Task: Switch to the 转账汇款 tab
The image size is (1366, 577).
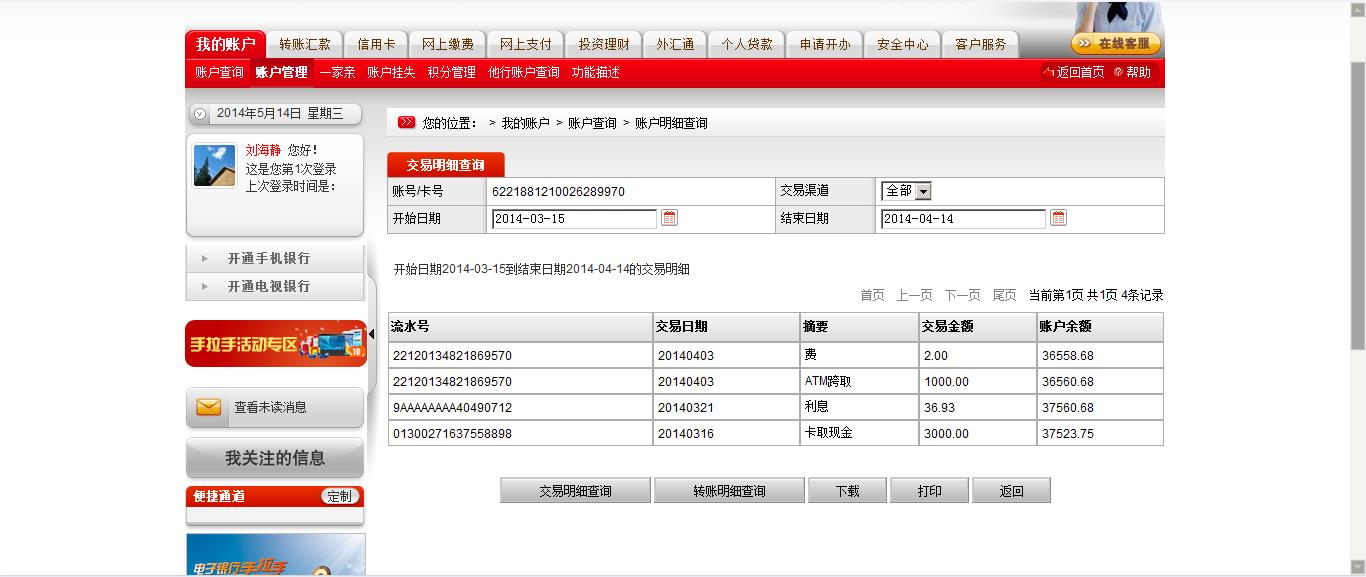Action: point(305,44)
